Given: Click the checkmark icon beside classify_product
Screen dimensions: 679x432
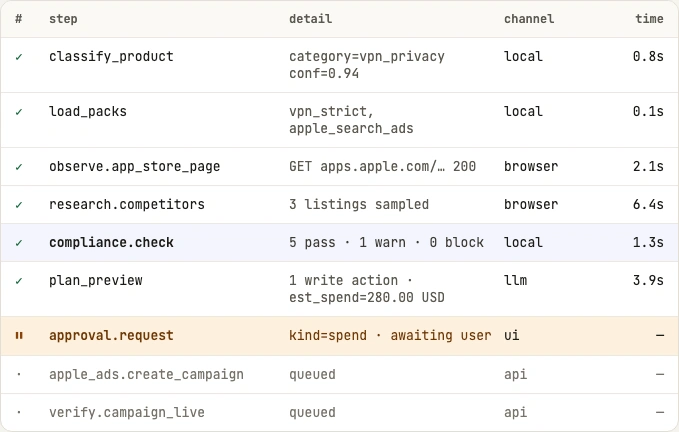Looking at the screenshot, I should coord(19,57).
